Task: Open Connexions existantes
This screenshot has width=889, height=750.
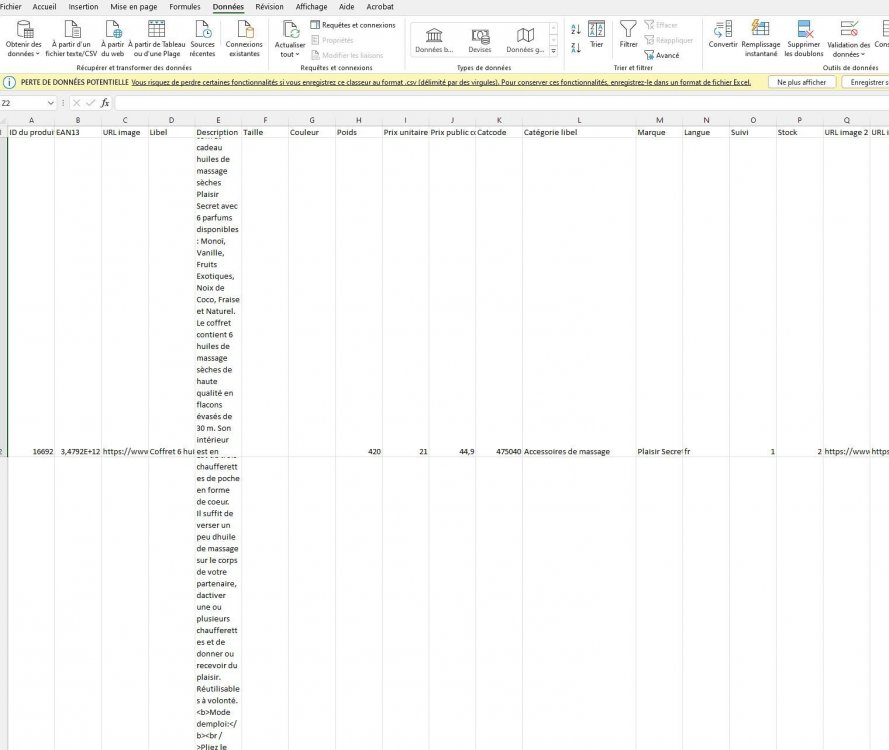Action: click(244, 38)
